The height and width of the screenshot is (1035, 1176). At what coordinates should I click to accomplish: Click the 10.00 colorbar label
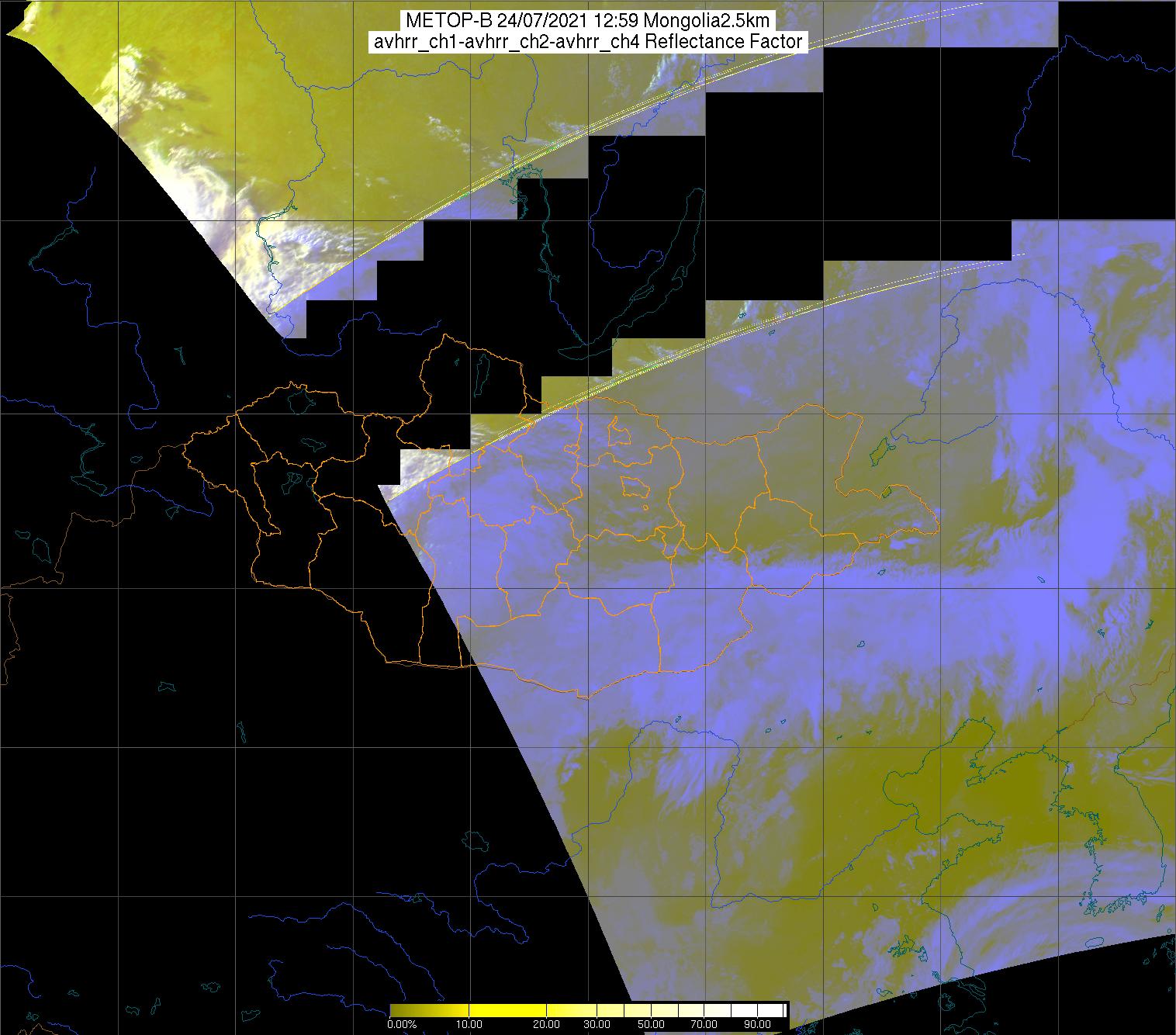pyautogui.click(x=470, y=1025)
